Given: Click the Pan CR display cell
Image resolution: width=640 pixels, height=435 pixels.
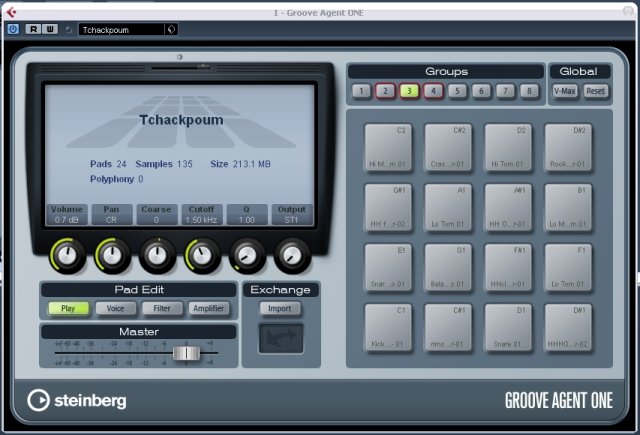Looking at the screenshot, I should [x=112, y=215].
